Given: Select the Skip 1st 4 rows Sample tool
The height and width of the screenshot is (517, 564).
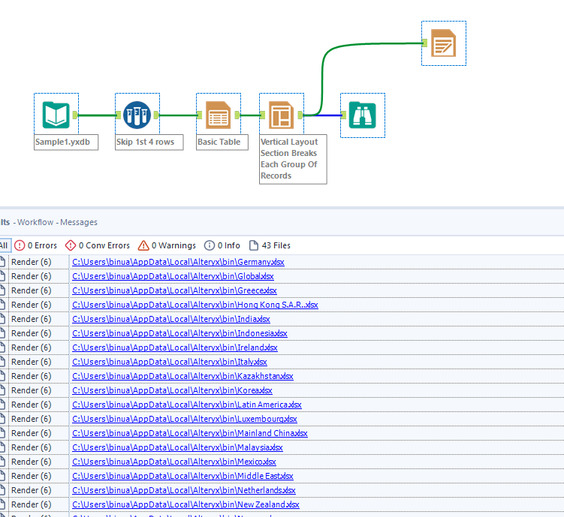Looking at the screenshot, I should click(137, 115).
